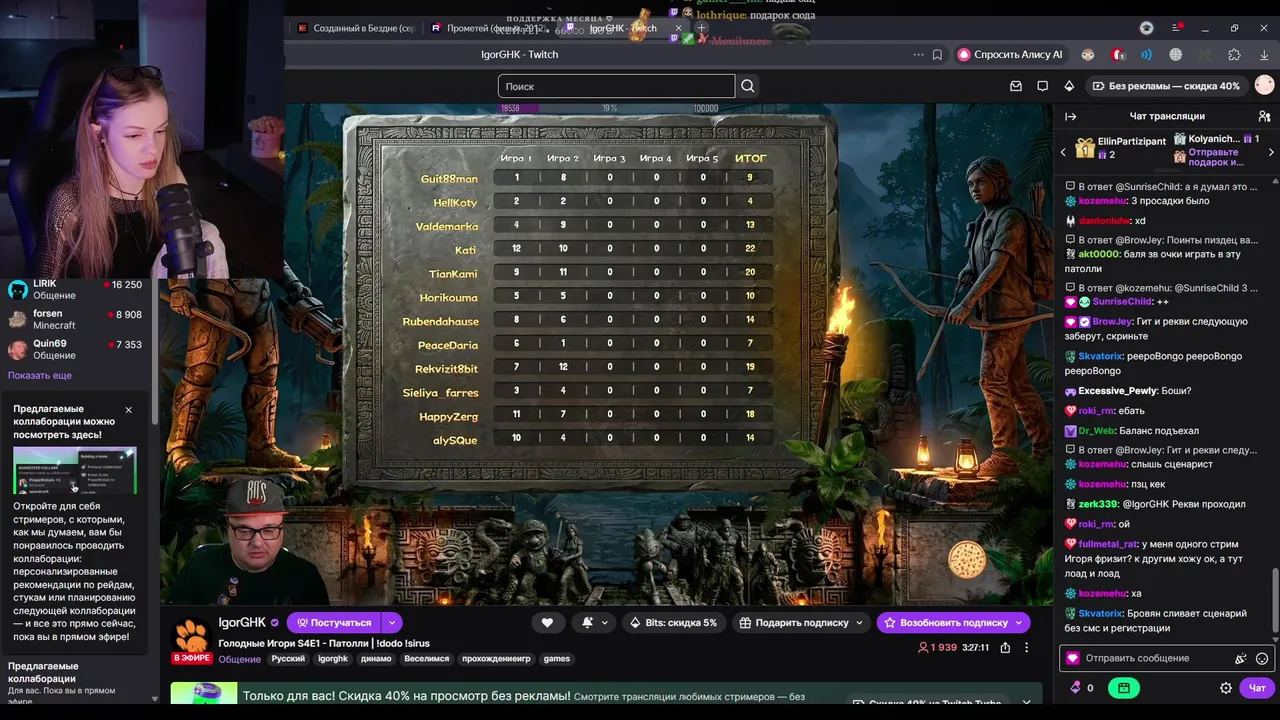This screenshot has height=720, width=1280.
Task: Bookmark page in browser address bar
Action: tap(937, 55)
